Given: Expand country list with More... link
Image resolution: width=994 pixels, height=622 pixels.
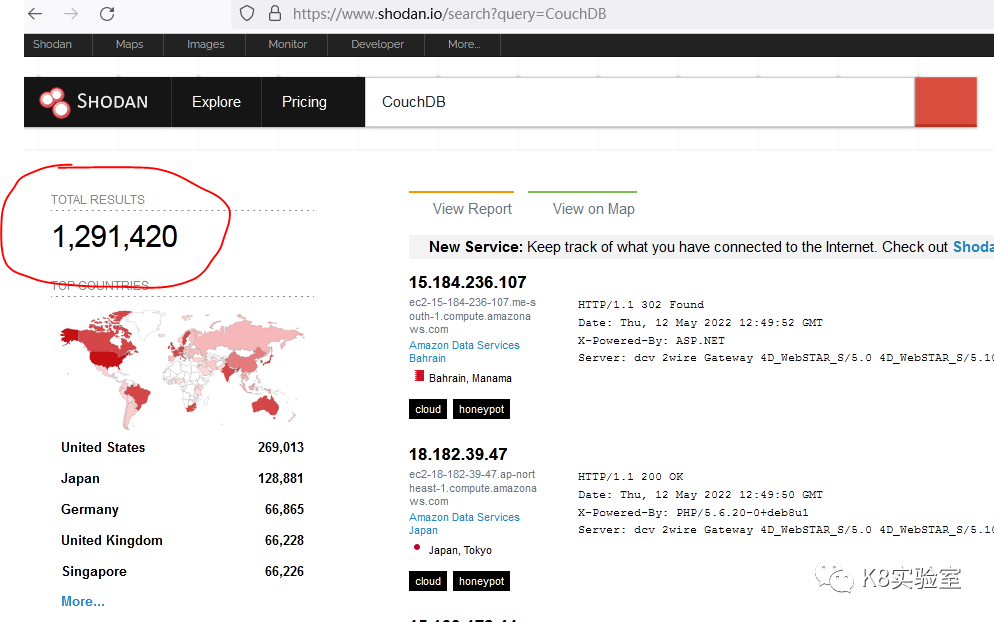Looking at the screenshot, I should [x=83, y=601].
